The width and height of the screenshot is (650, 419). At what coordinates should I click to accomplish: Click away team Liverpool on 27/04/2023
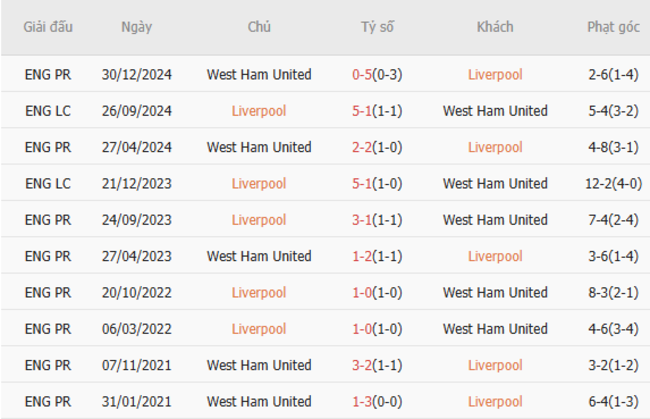495,256
